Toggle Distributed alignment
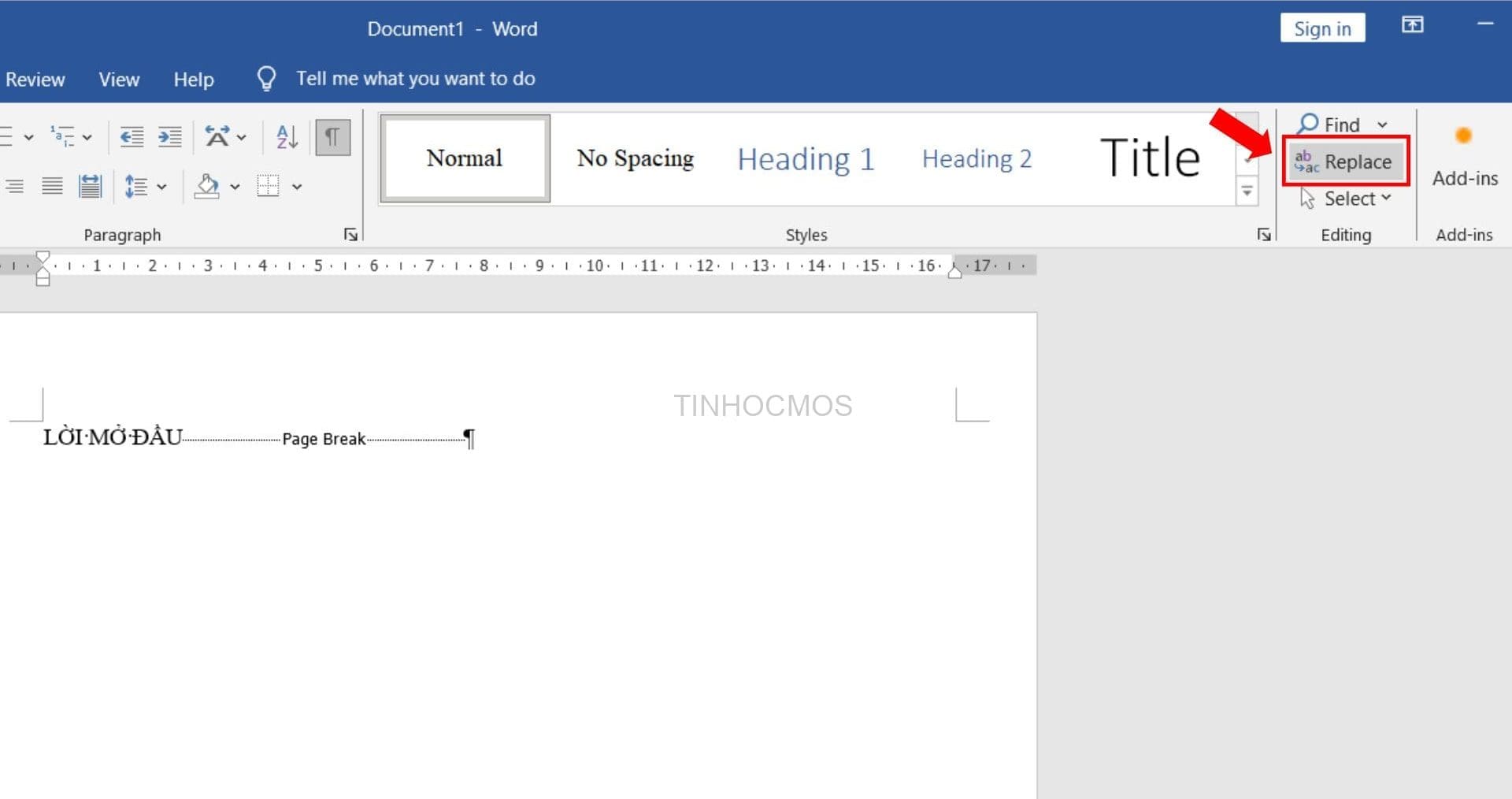 tap(91, 187)
